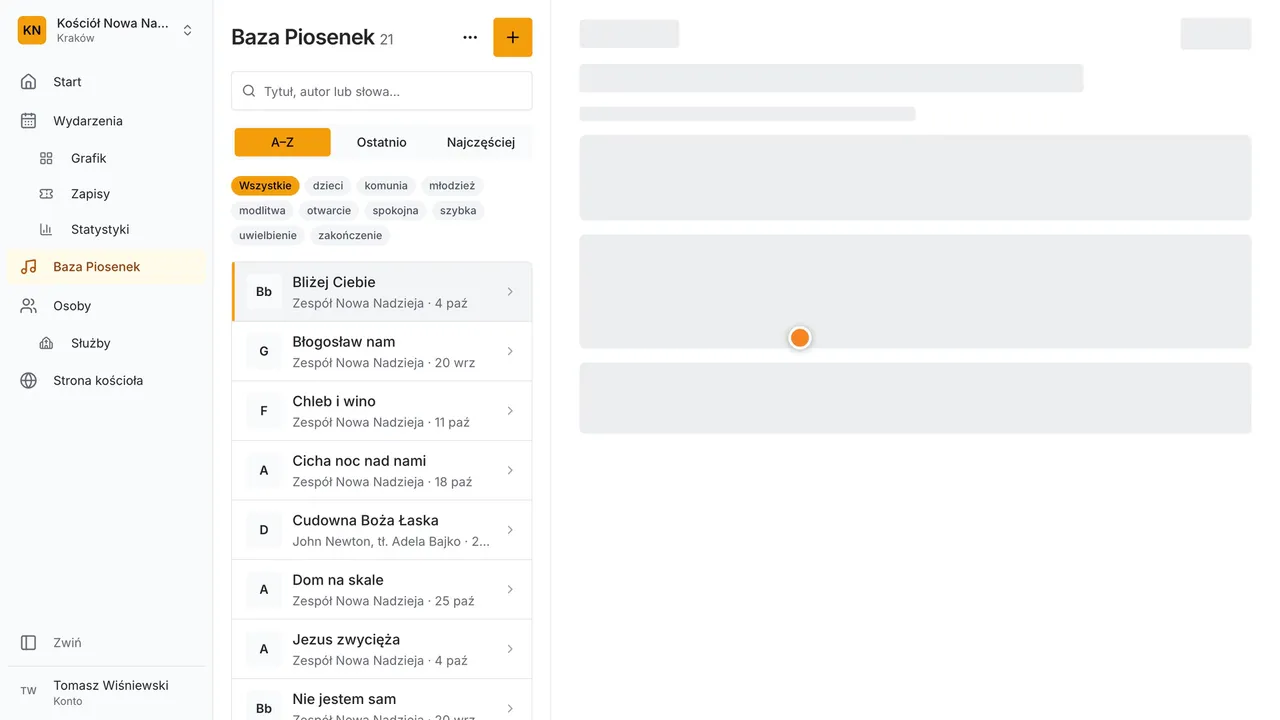The image size is (1280, 720).
Task: Open the Cudowna Boża Łaska song row
Action: [382, 530]
